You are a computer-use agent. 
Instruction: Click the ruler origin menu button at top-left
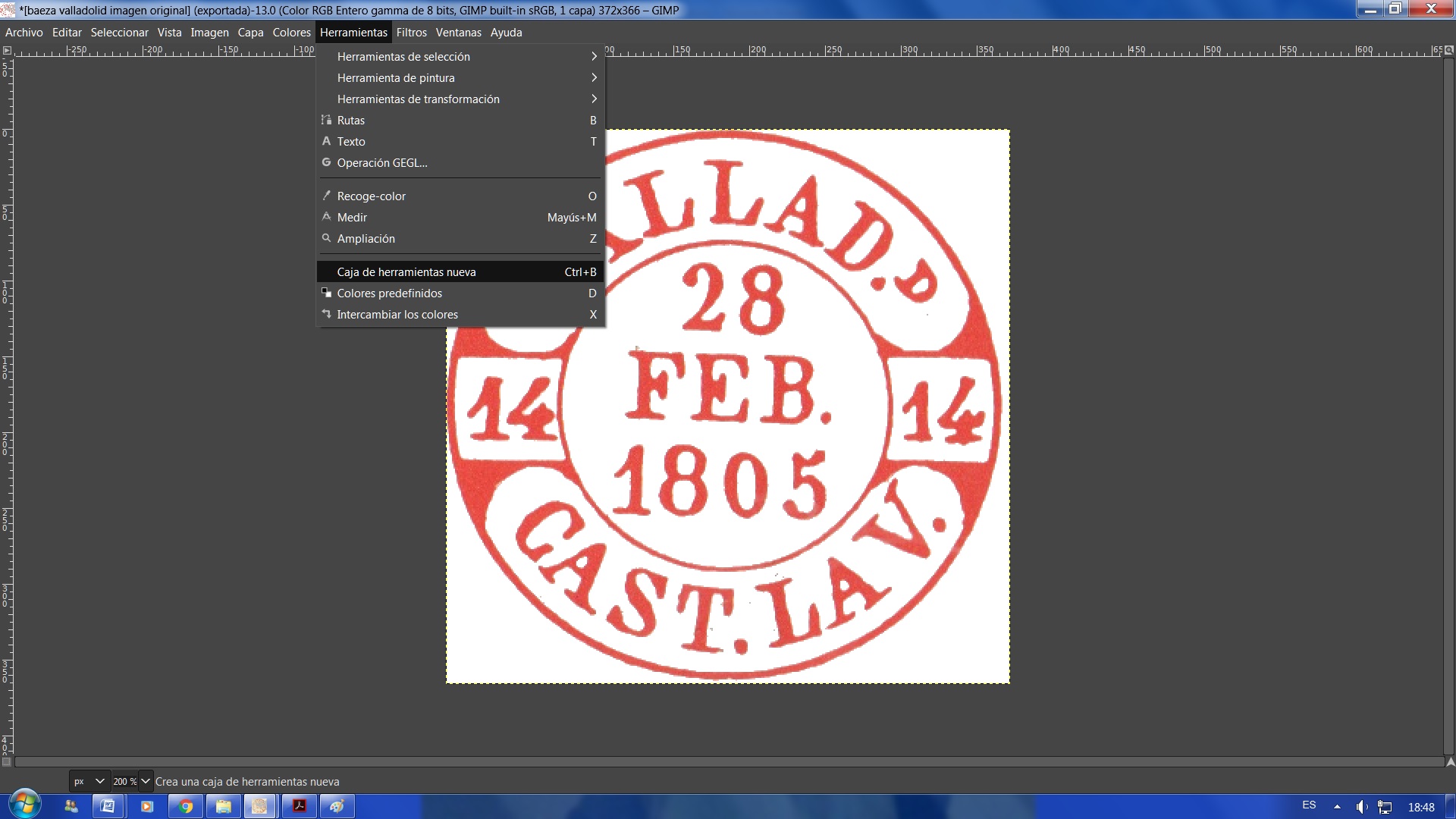7,50
